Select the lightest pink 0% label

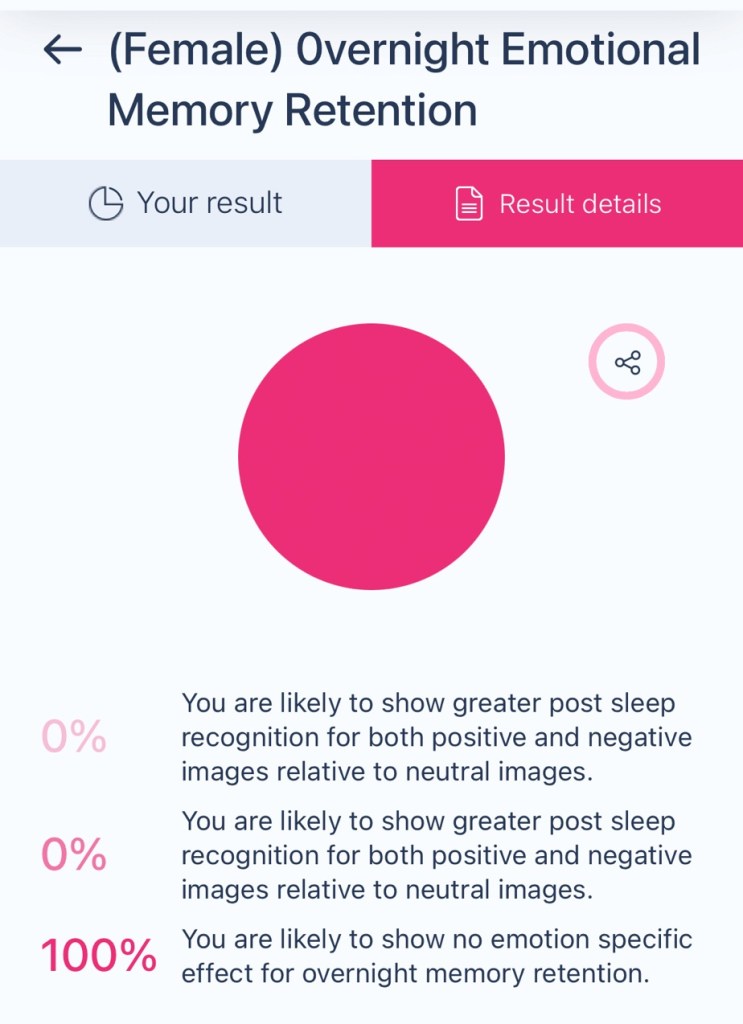coord(74,737)
